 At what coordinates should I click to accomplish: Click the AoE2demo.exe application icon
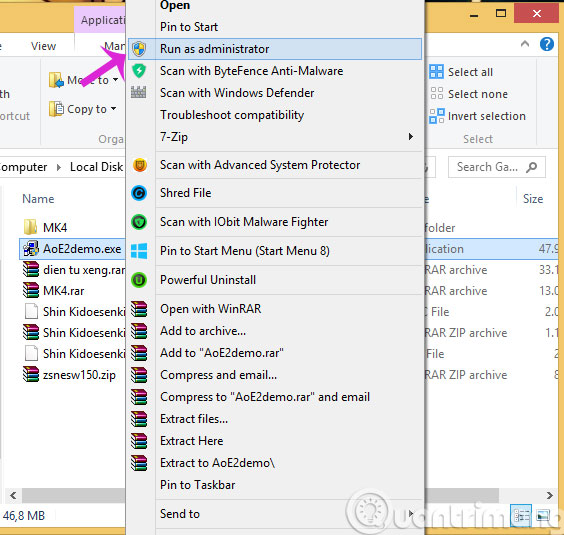31,249
